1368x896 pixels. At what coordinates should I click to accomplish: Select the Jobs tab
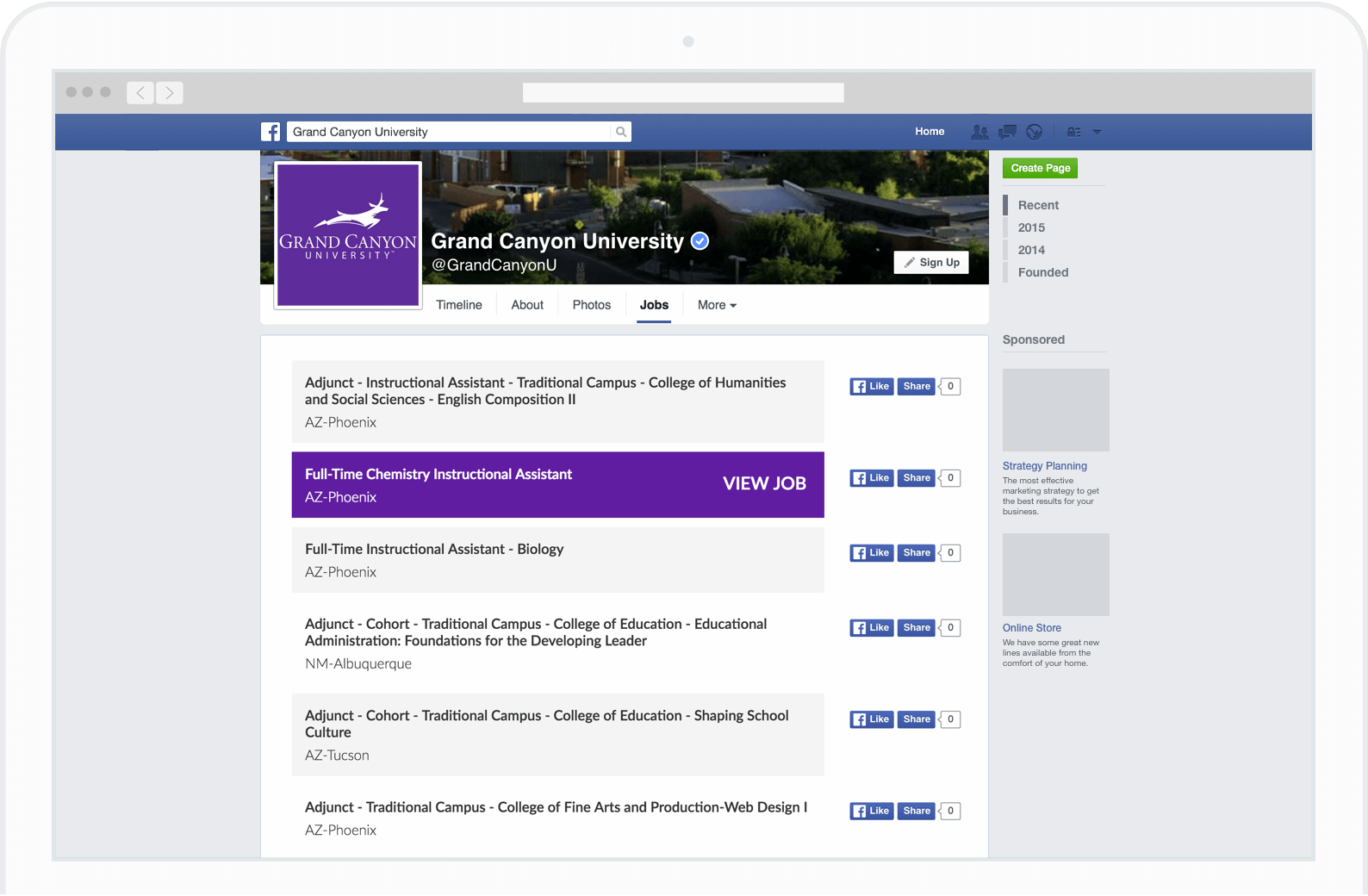(654, 305)
